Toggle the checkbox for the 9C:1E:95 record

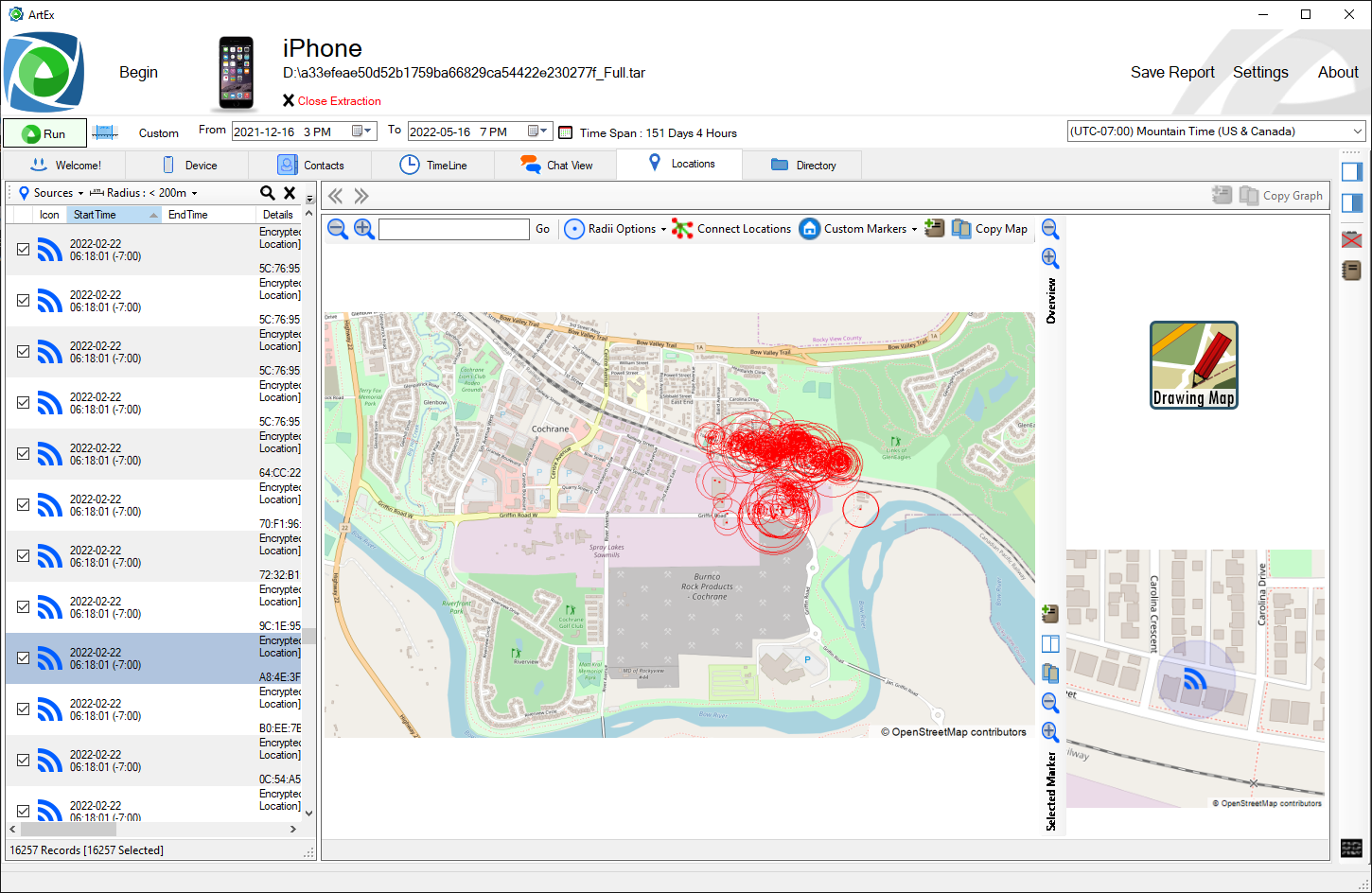(24, 607)
